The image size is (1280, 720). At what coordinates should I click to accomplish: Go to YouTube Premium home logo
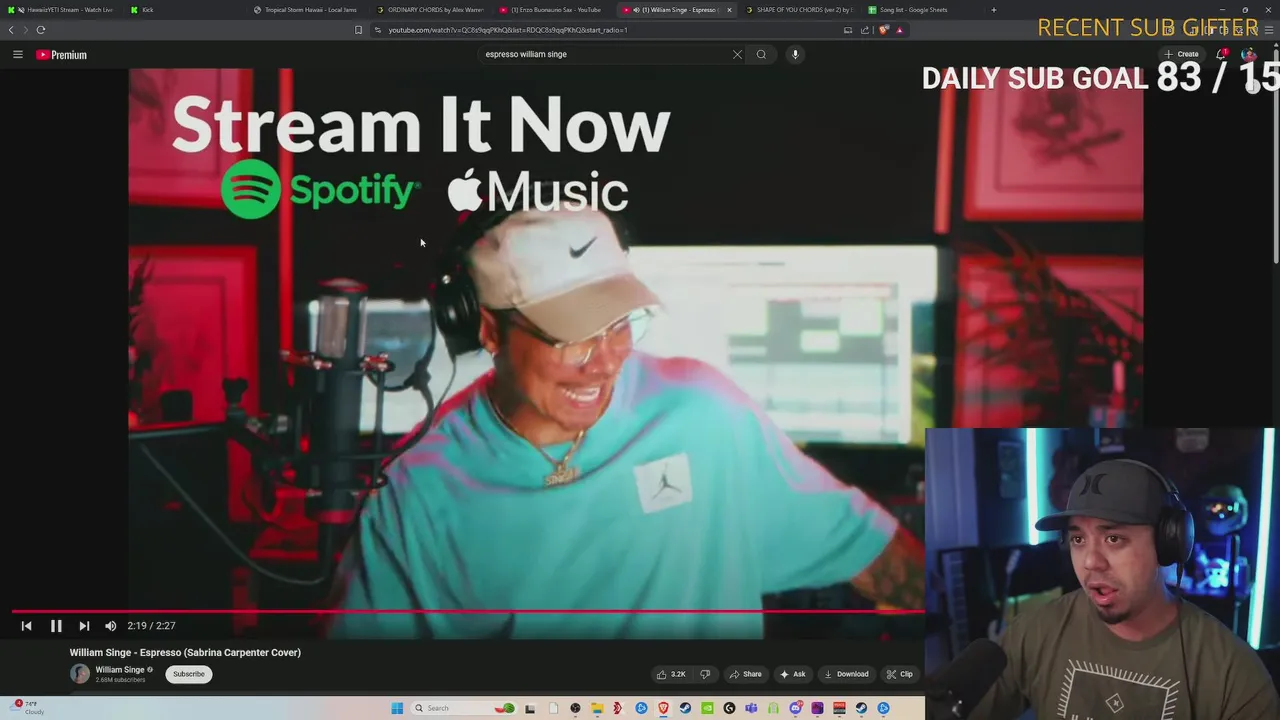click(x=62, y=54)
